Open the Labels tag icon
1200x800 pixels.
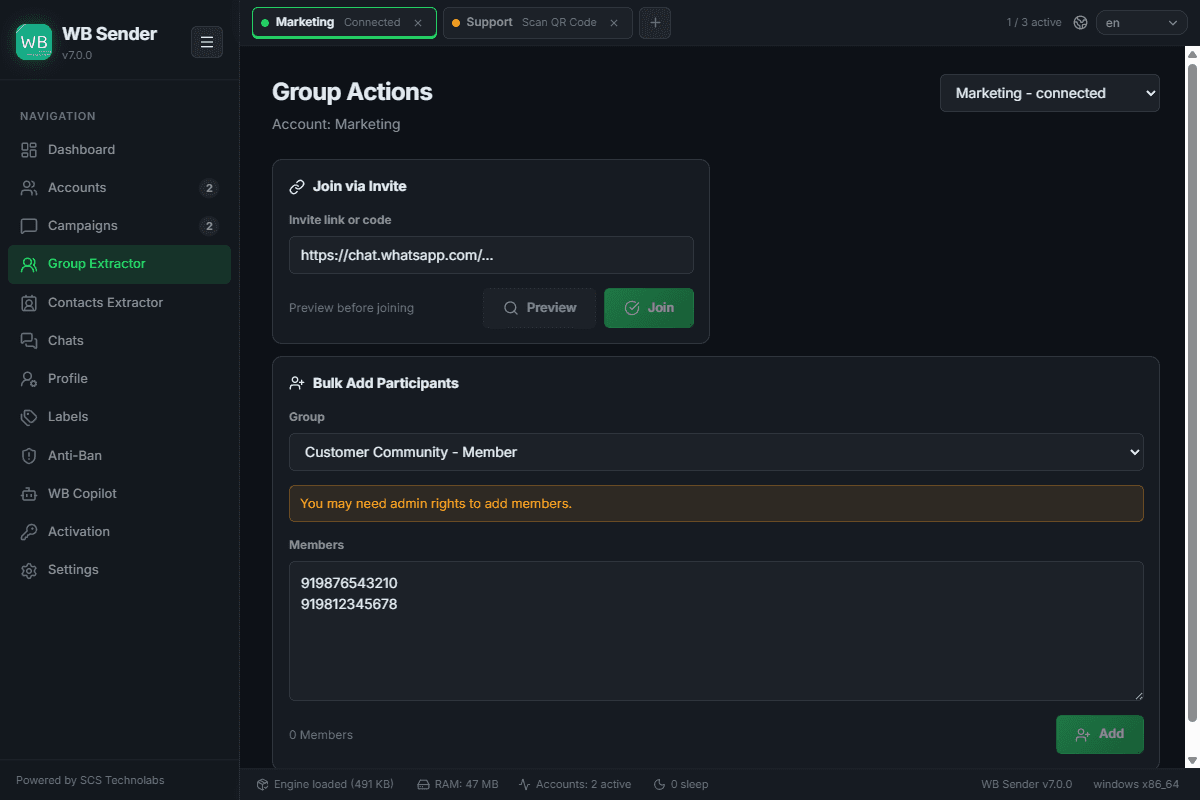coord(29,417)
